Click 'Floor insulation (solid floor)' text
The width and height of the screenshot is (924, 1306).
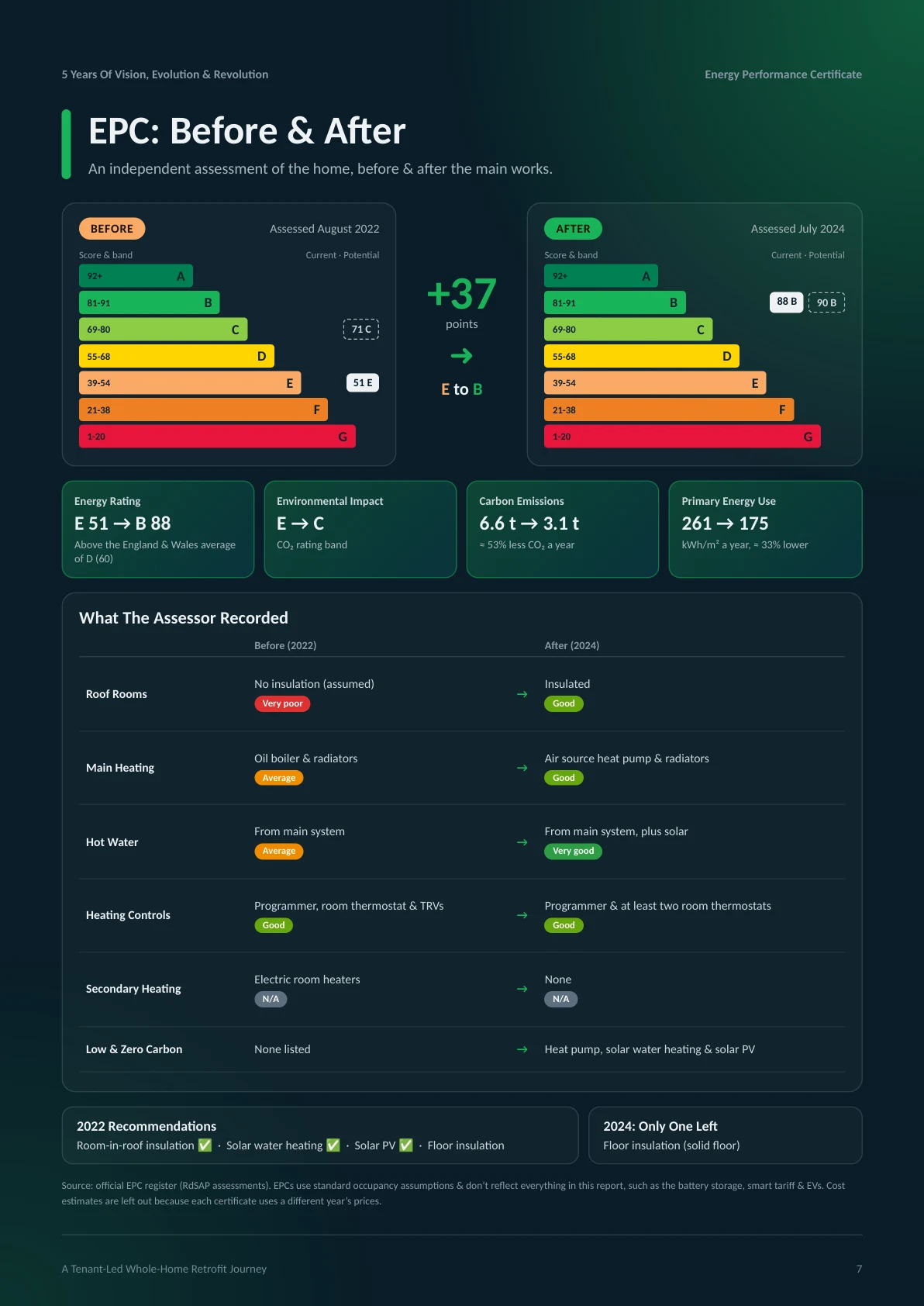pyautogui.click(x=671, y=1145)
